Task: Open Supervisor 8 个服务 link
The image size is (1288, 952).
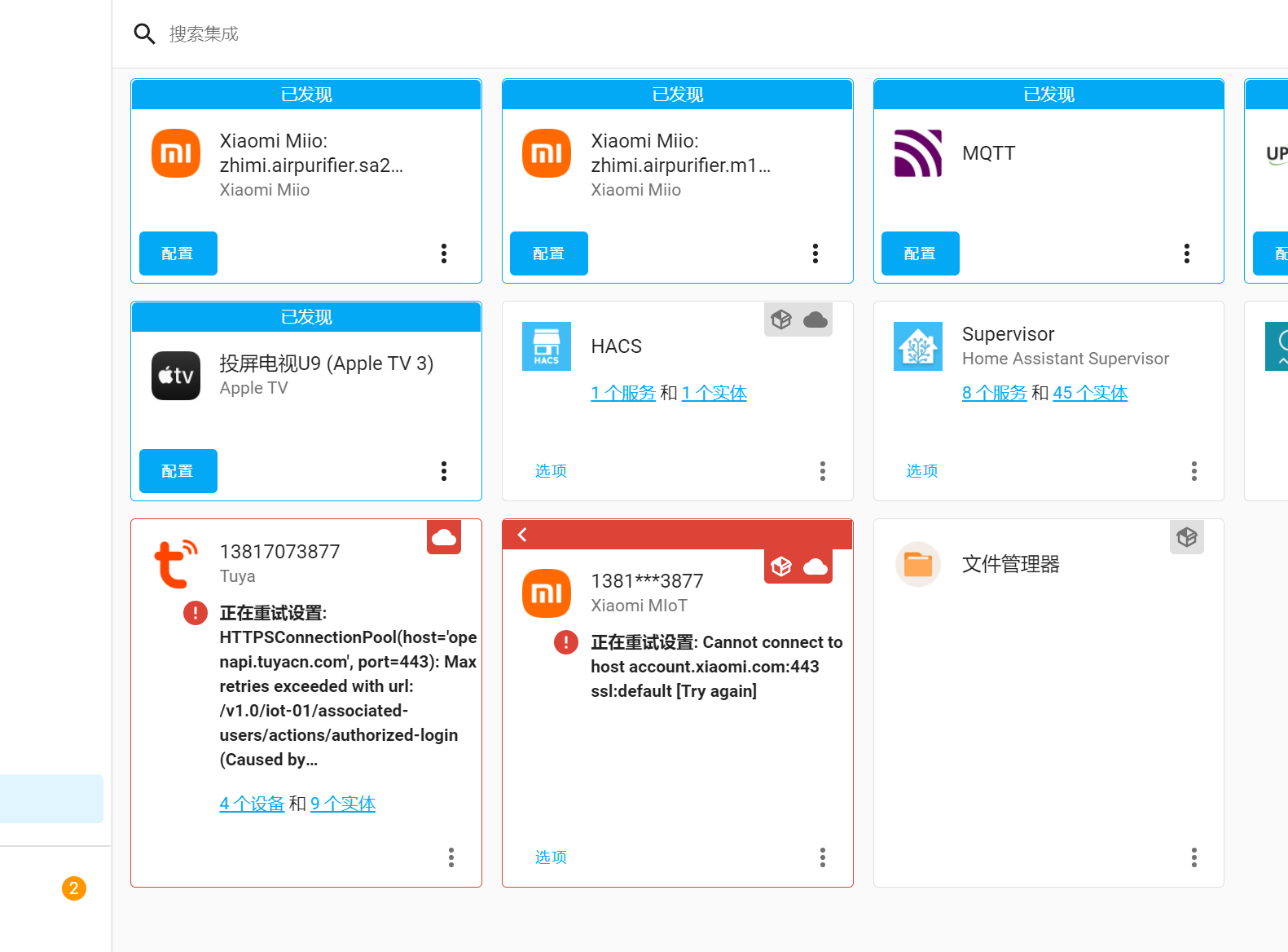Action: [x=995, y=393]
